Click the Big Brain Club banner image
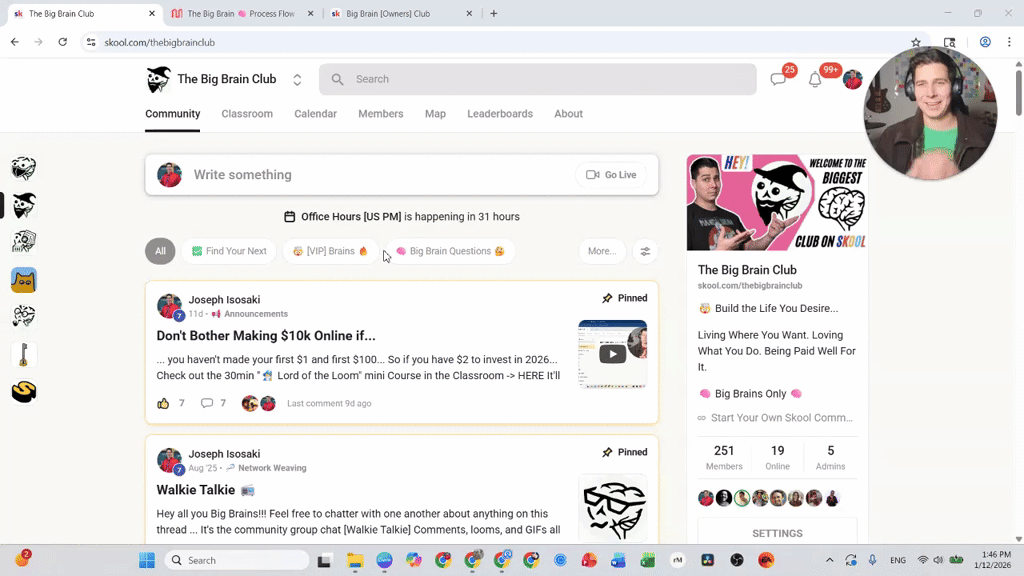Image resolution: width=1024 pixels, height=576 pixels. tap(777, 202)
